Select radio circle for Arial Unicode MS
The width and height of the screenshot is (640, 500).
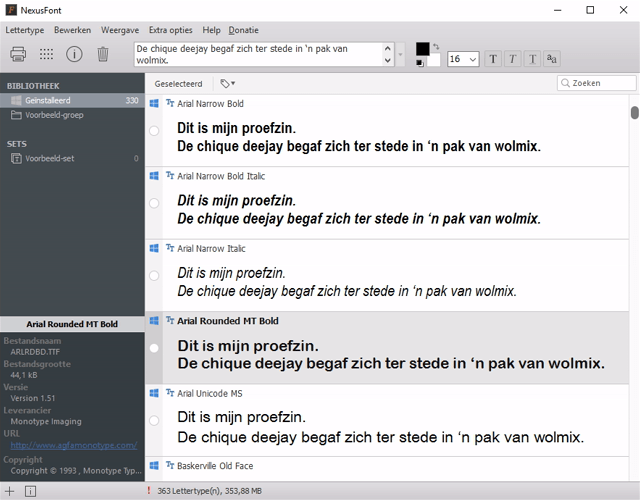(x=154, y=420)
